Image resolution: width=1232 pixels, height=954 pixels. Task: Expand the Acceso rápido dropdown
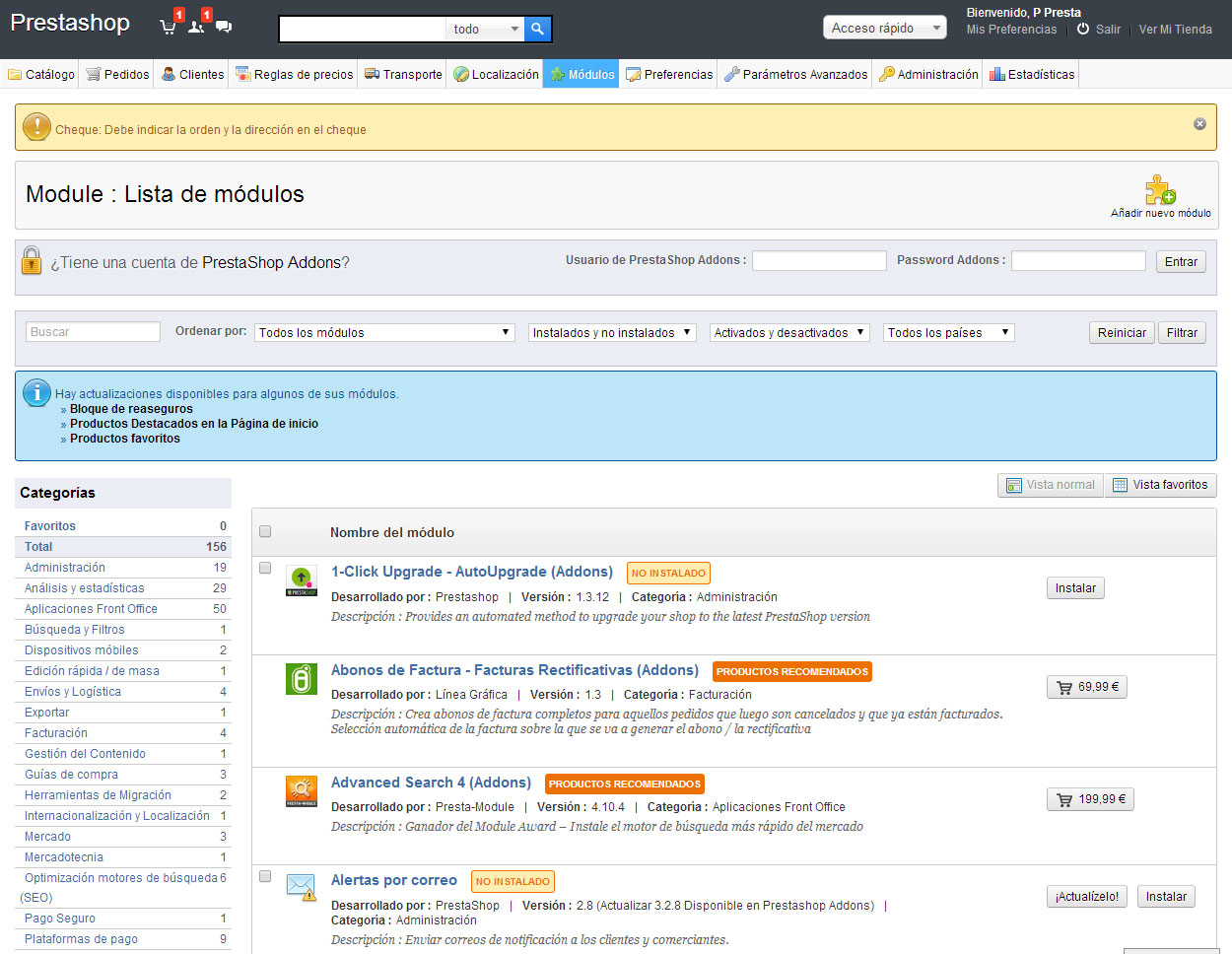(885, 28)
